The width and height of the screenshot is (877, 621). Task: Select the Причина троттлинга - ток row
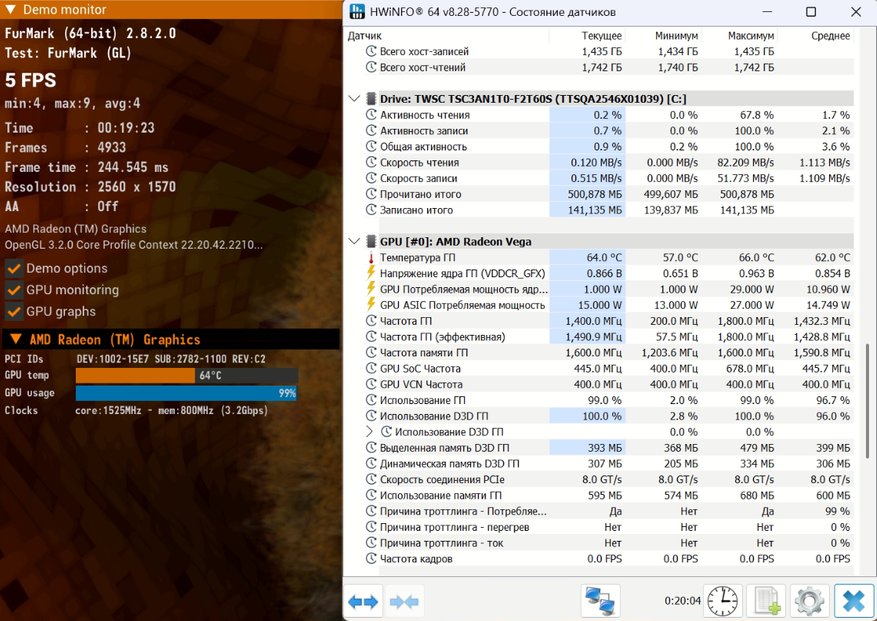608,543
